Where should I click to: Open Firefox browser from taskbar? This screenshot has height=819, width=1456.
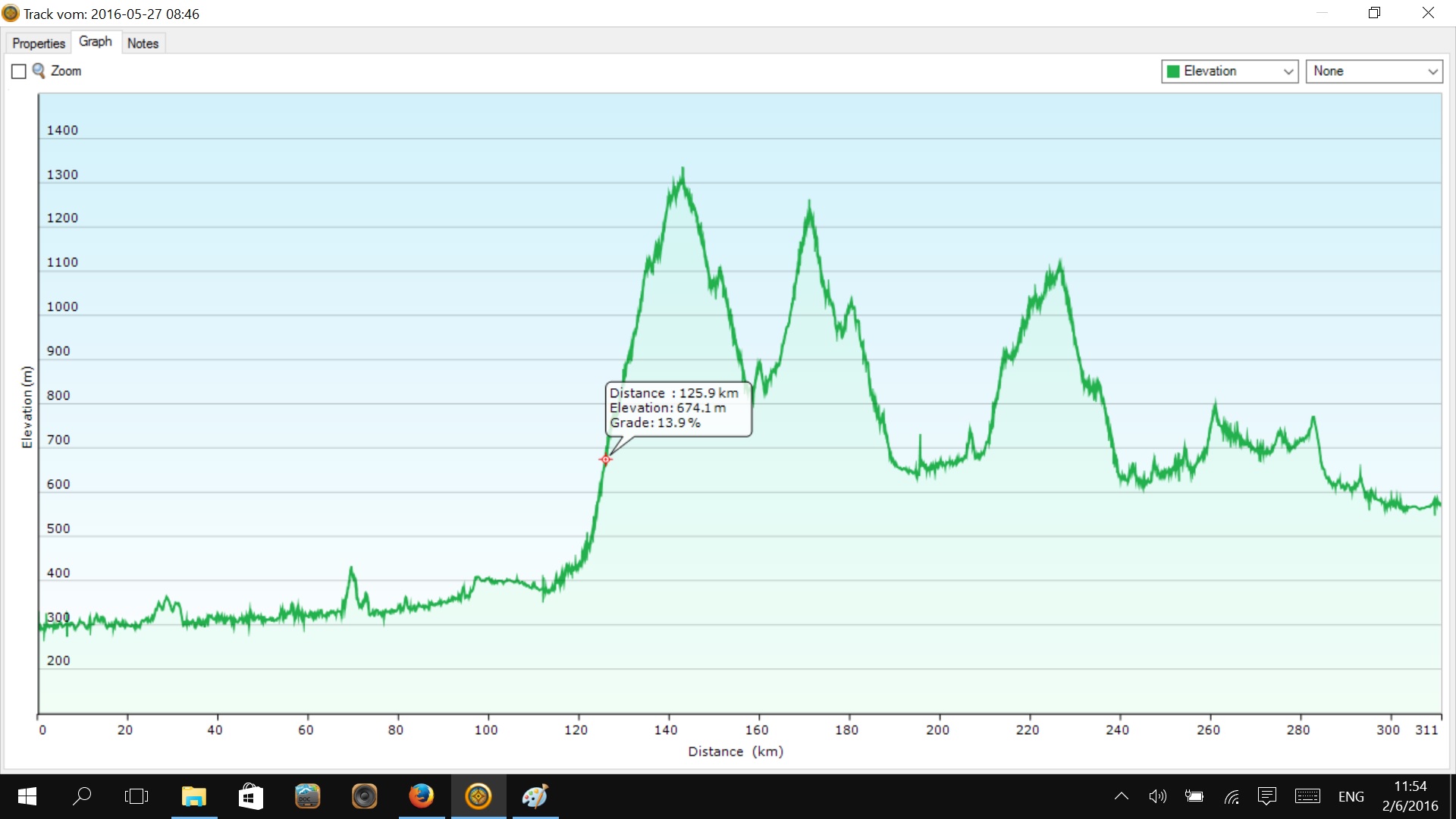point(422,796)
